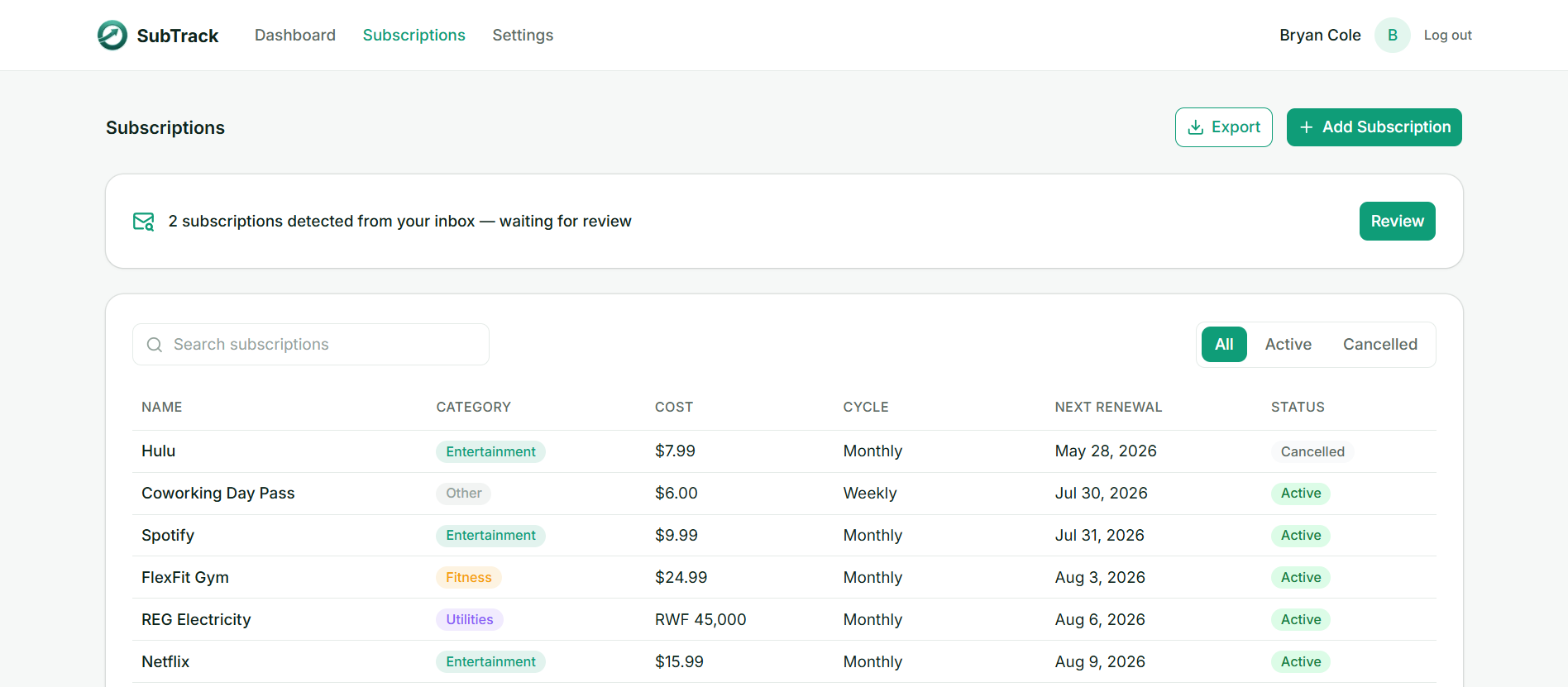Review detected inbox subscriptions
The height and width of the screenshot is (687, 1568).
1398,222
